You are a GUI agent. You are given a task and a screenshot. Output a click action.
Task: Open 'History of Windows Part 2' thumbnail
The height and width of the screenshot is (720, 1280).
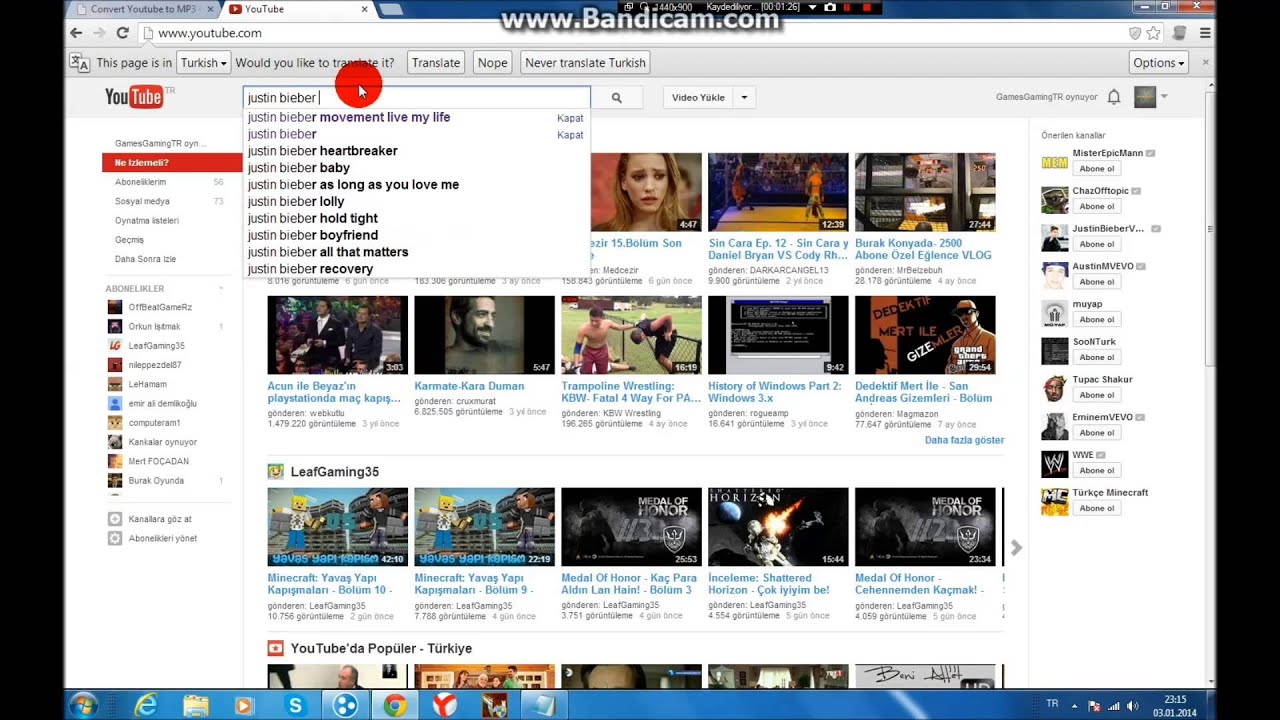778,335
